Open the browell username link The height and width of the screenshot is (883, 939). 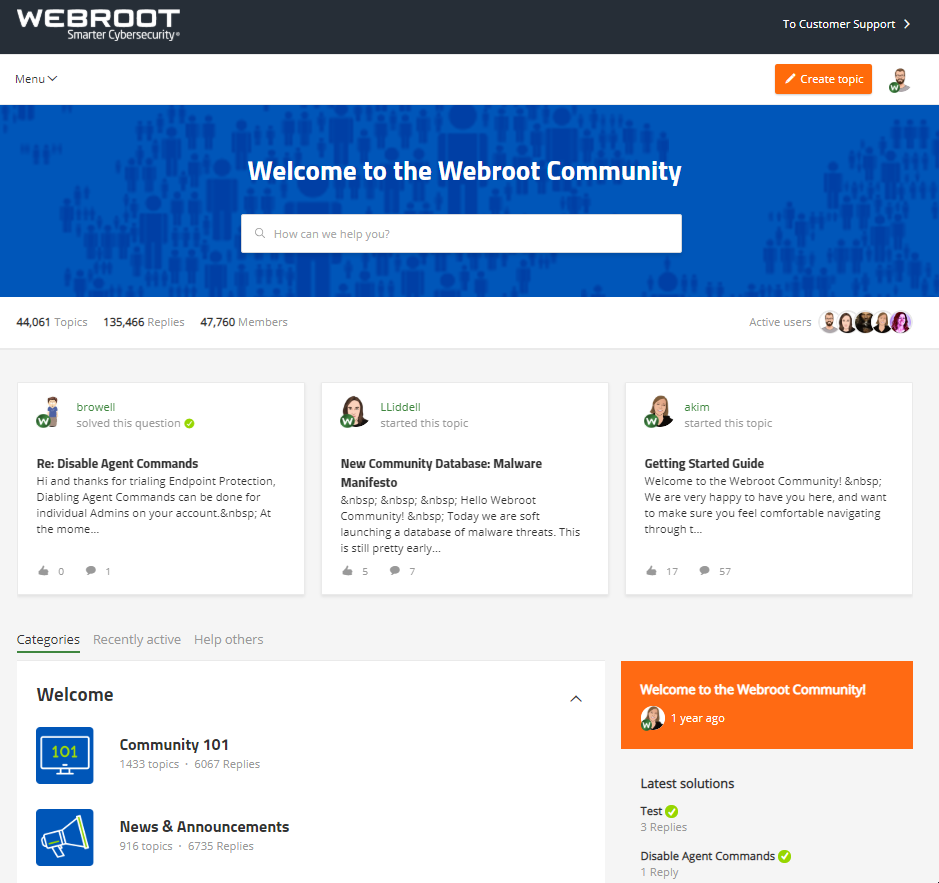click(x=95, y=407)
